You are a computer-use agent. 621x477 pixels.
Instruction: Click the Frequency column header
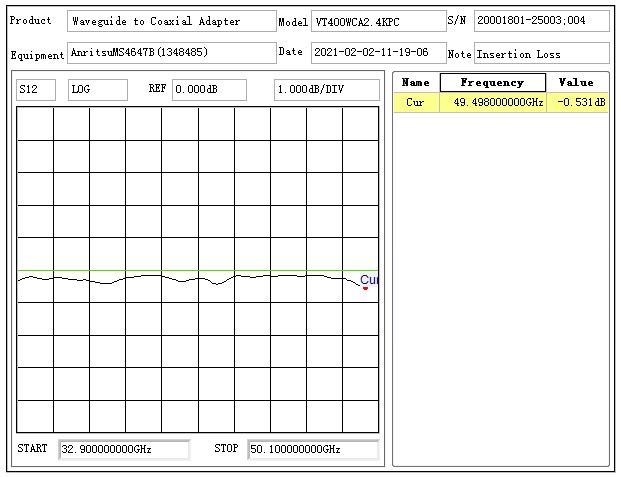coord(493,82)
